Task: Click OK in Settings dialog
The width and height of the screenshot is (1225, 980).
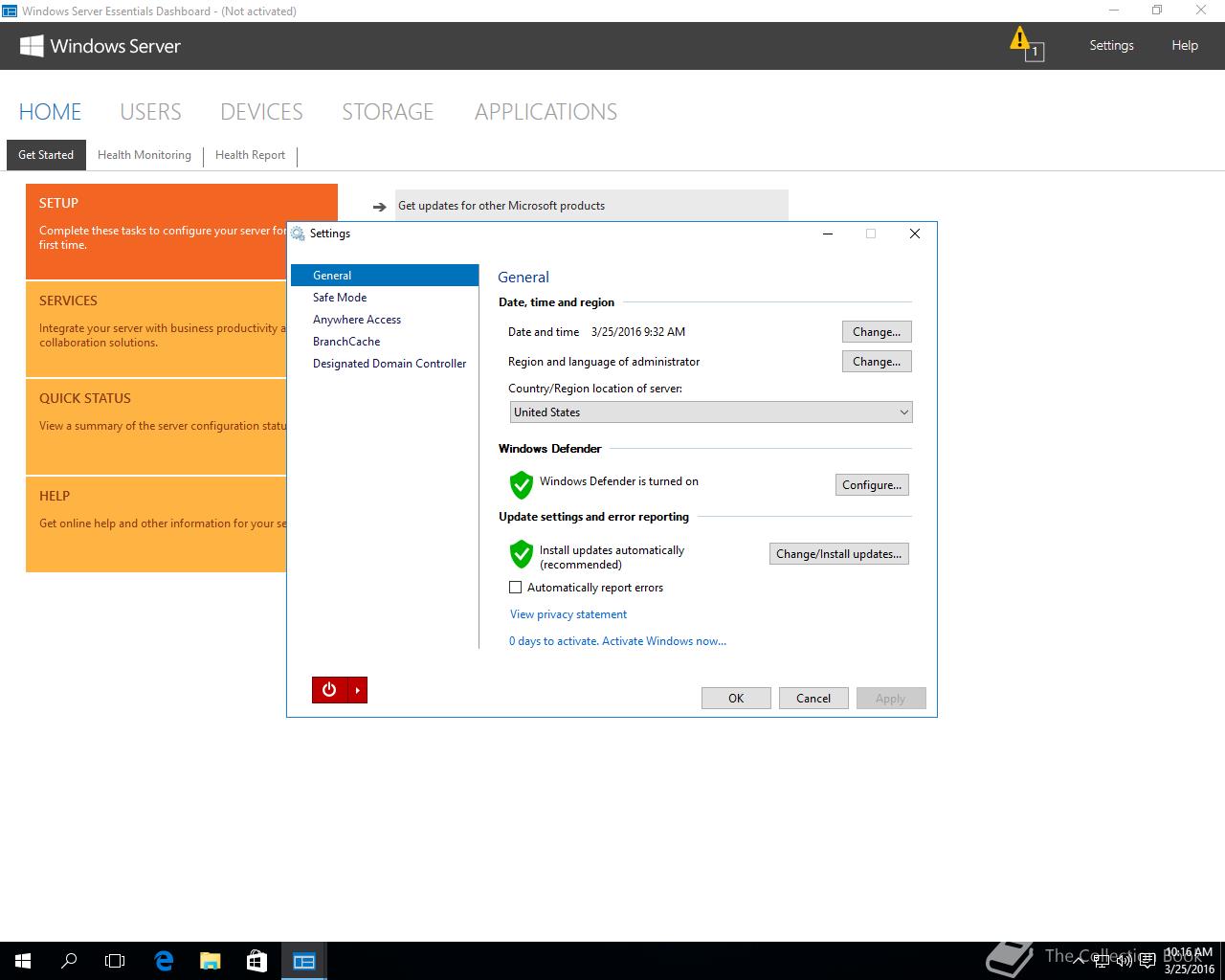Action: [736, 699]
